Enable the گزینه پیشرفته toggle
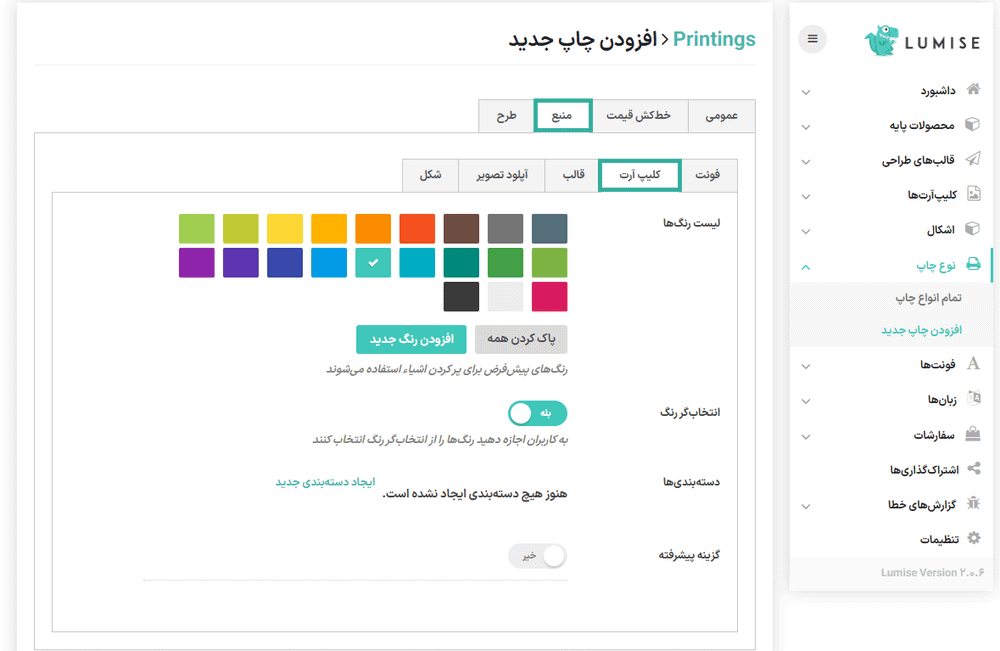The height and width of the screenshot is (651, 1000). click(x=538, y=556)
